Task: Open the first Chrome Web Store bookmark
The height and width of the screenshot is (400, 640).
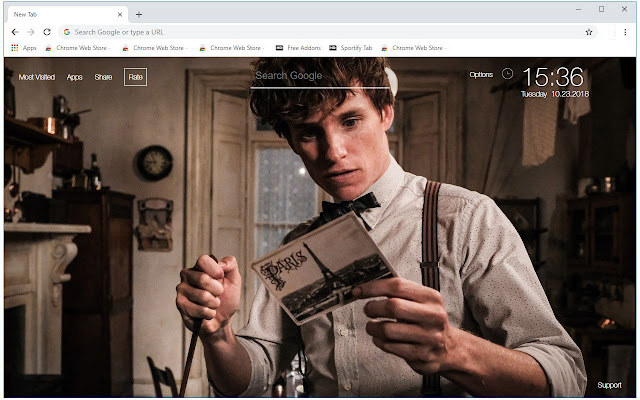Action: [x=78, y=48]
